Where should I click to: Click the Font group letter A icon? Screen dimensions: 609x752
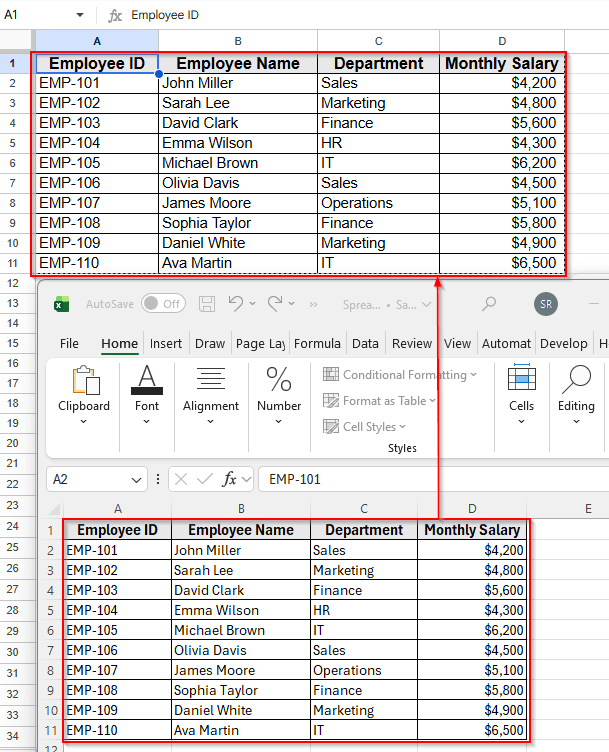pyautogui.click(x=147, y=380)
